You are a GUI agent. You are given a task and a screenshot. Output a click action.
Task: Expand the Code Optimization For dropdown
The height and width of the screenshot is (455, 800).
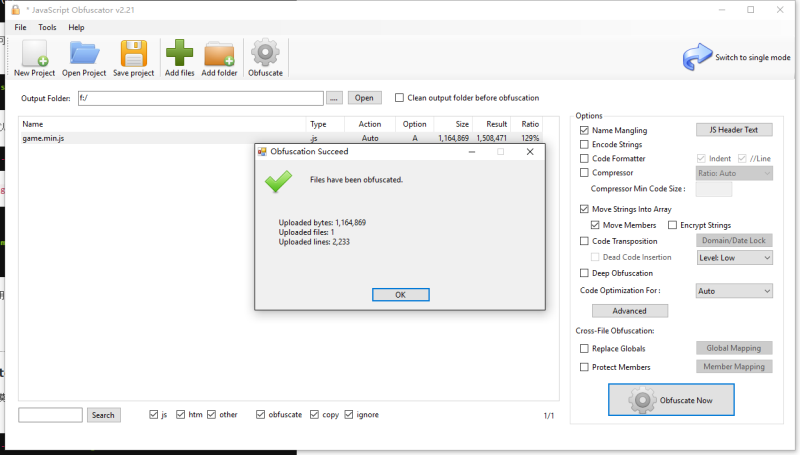(x=734, y=291)
